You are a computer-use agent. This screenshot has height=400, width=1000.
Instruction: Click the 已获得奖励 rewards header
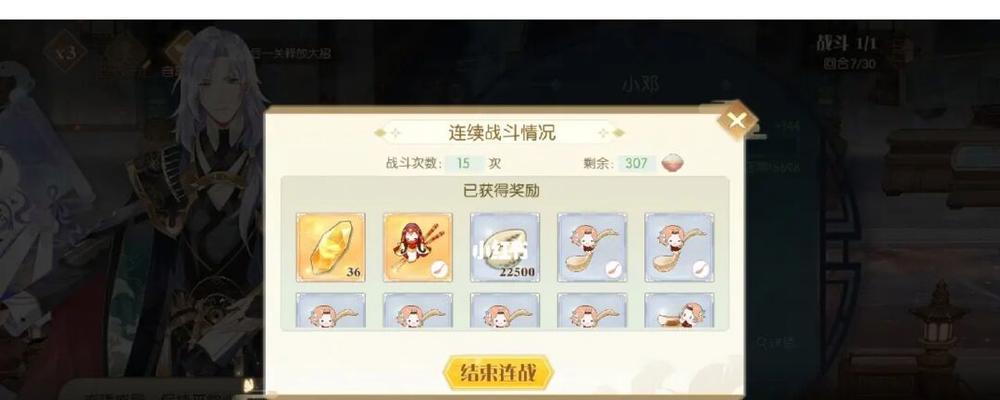tap(501, 190)
